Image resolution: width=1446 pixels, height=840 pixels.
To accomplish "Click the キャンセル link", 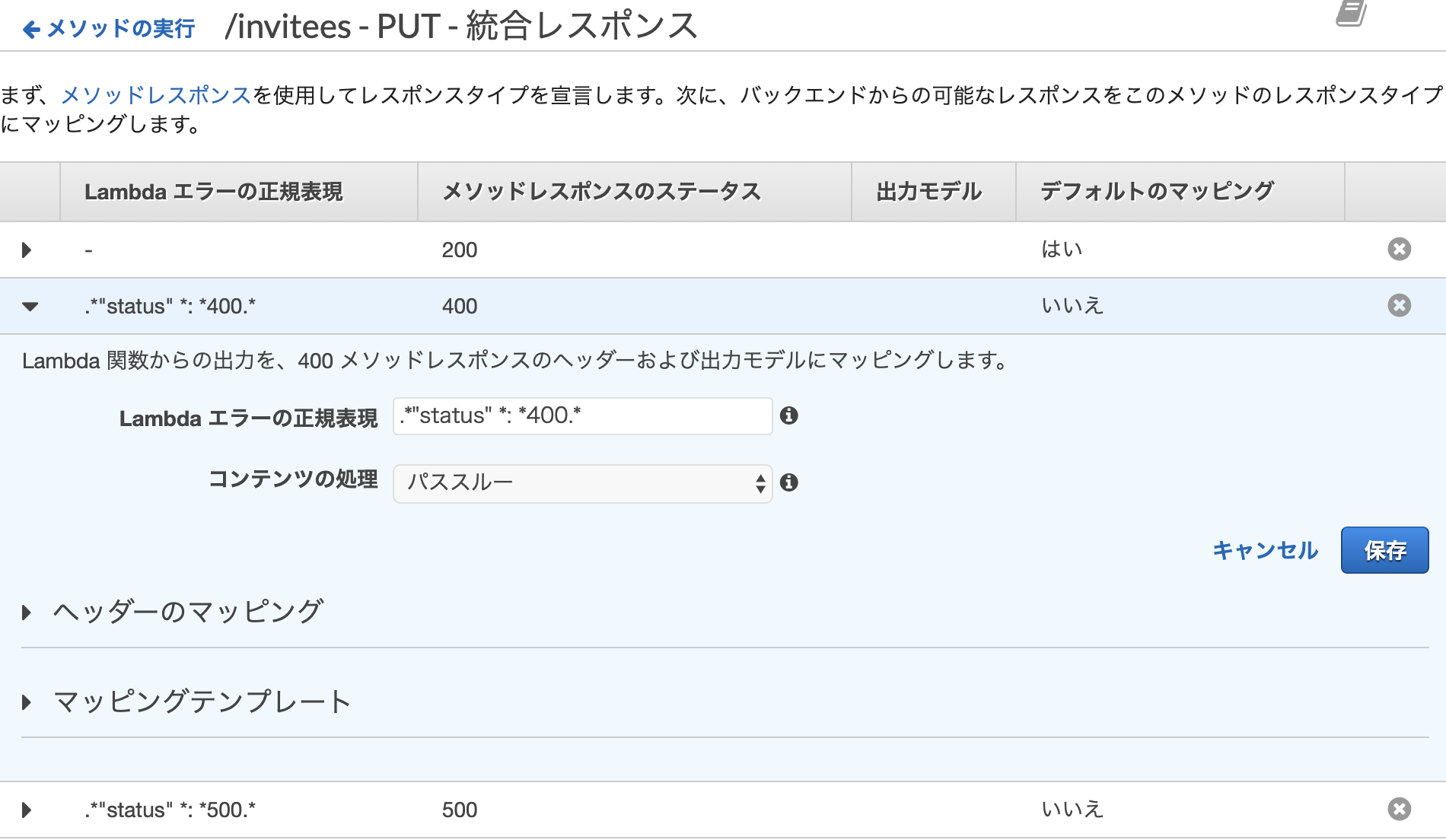I will point(1265,550).
